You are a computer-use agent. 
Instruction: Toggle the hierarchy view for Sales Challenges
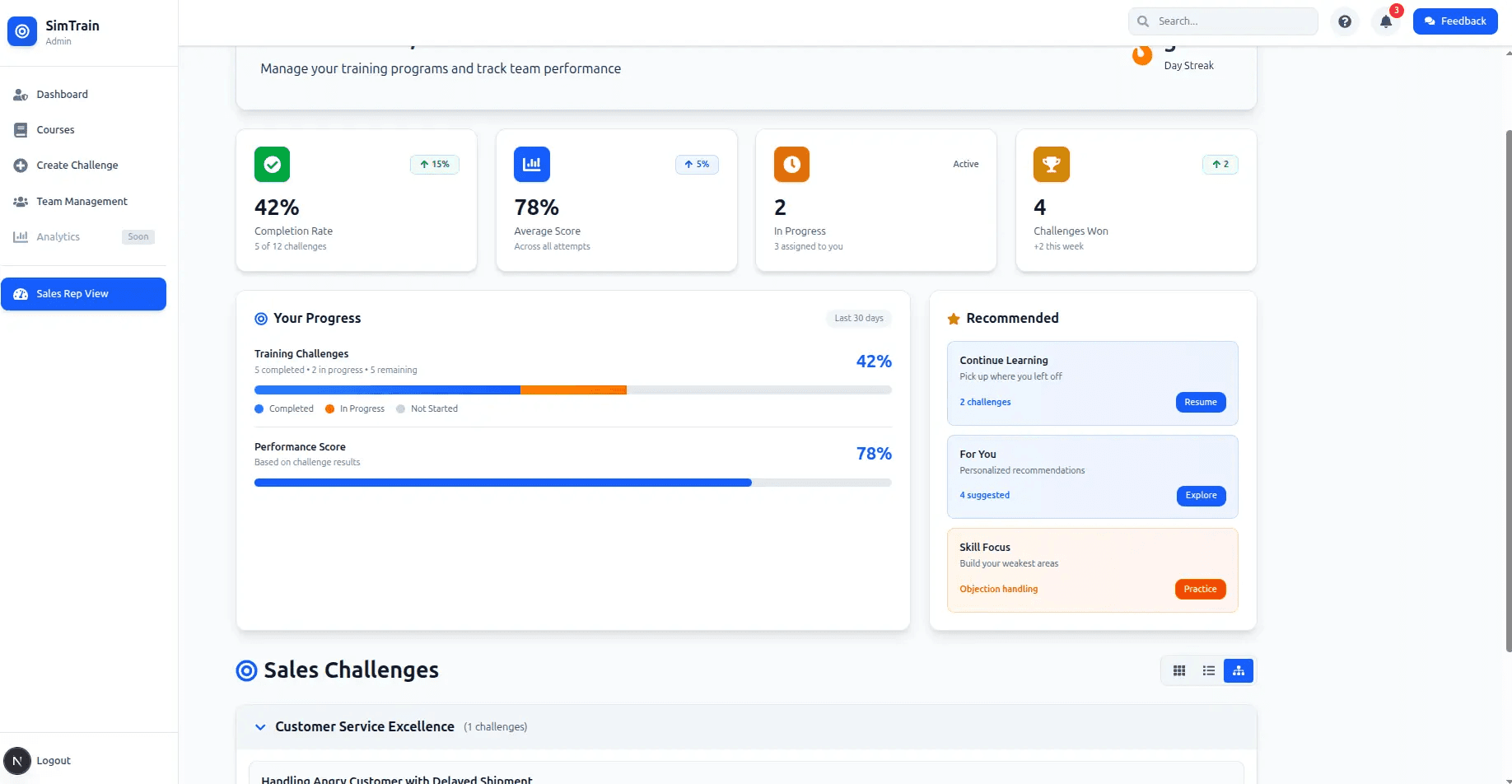(x=1238, y=670)
